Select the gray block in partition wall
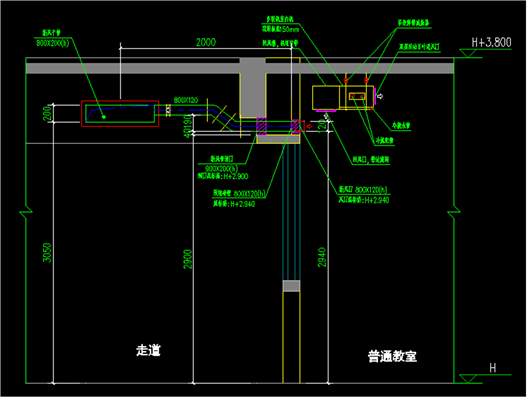This screenshot has width=527, height=397. [291, 286]
